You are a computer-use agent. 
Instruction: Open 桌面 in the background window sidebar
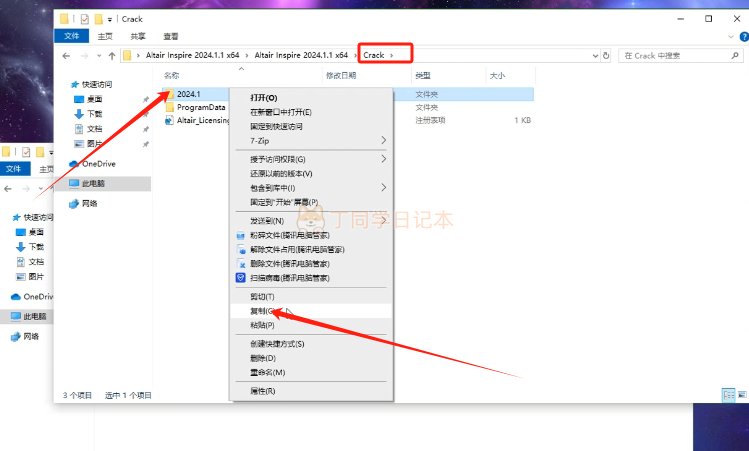coord(30,232)
